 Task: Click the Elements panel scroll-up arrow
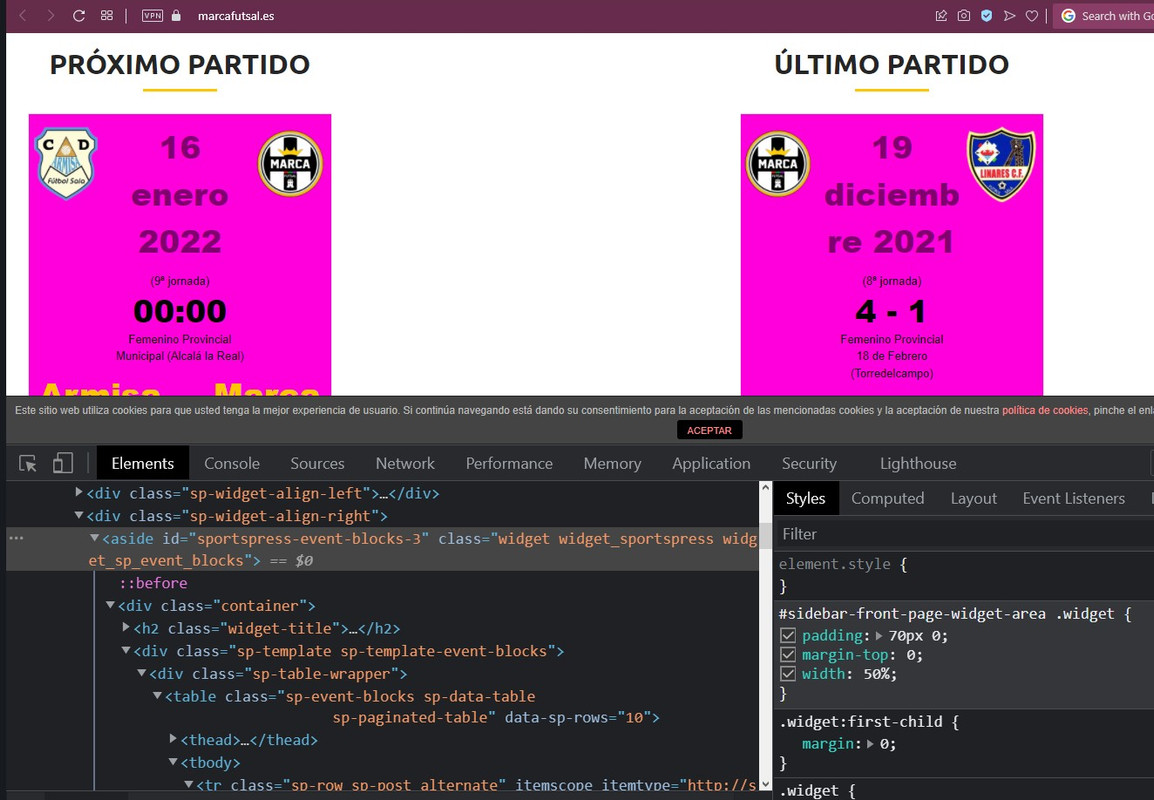point(765,488)
